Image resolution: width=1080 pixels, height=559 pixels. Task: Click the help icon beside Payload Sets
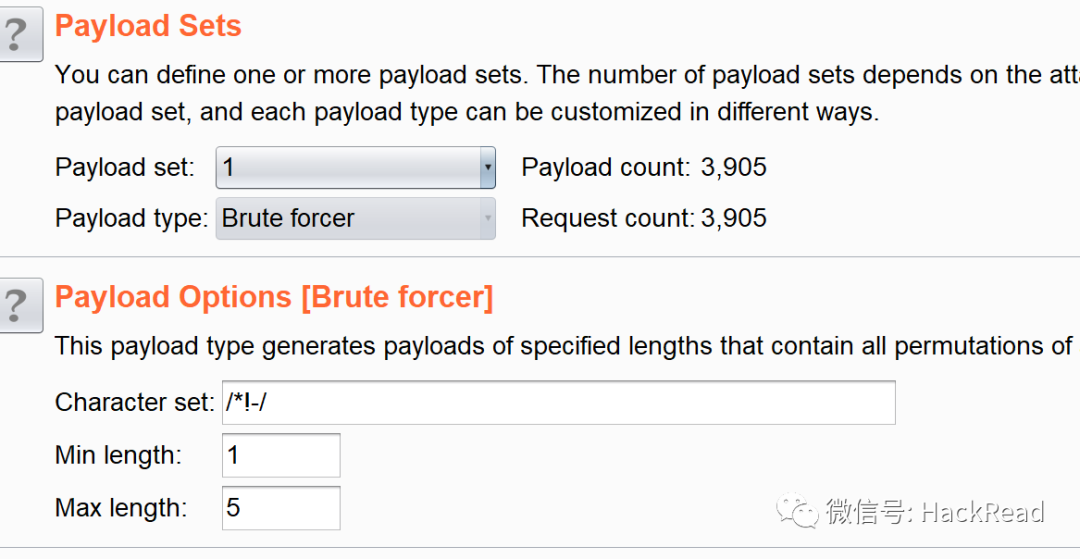tap(19, 34)
